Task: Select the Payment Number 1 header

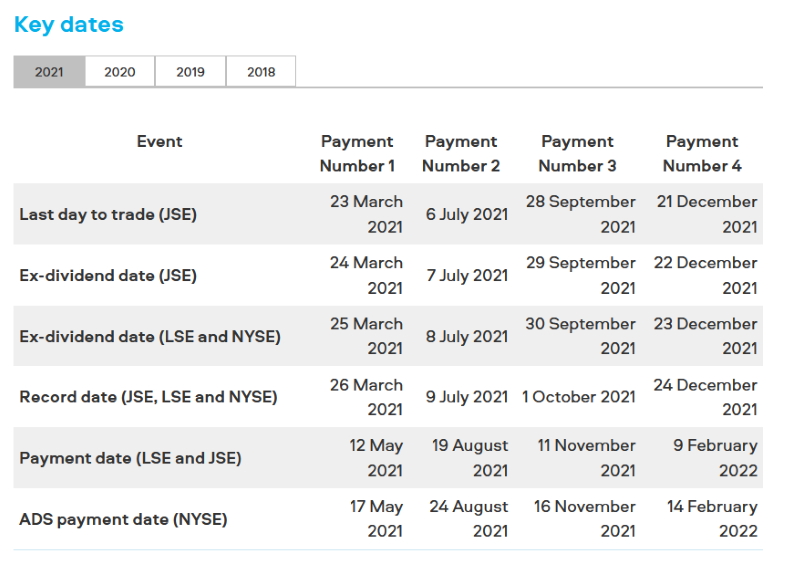Action: (357, 154)
